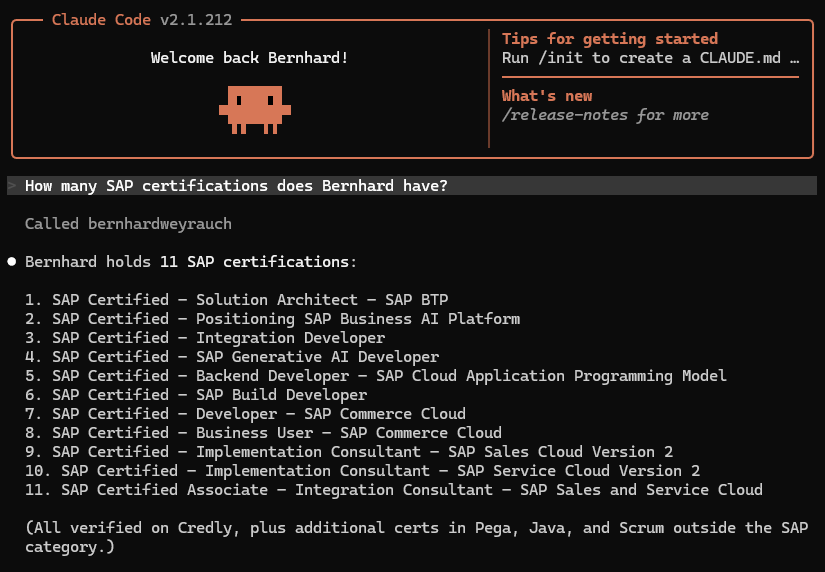
Task: Click 'Implementation Consultant – SAP Service Cloud Version 2' item
Action: pos(363,470)
